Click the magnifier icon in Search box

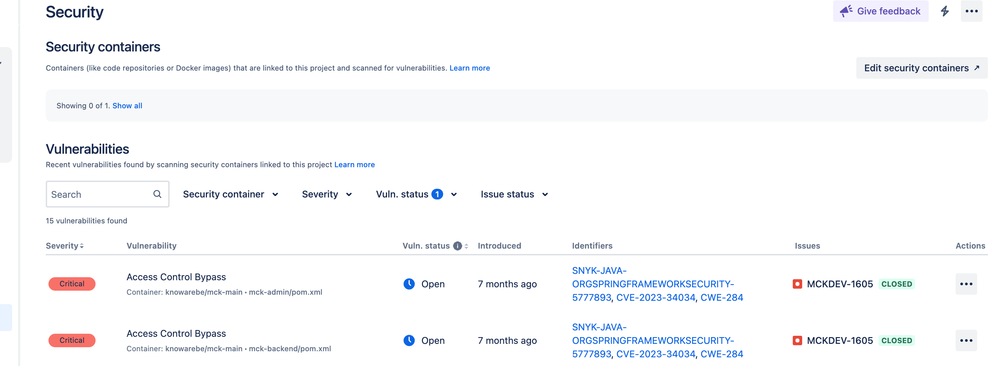click(157, 194)
